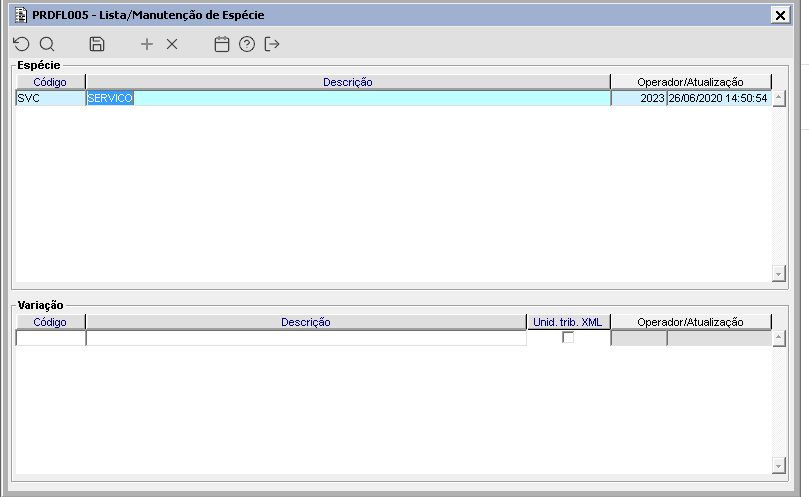Click Descrição header in Espécie grid
Screen dimensions: 809x497
348,82
